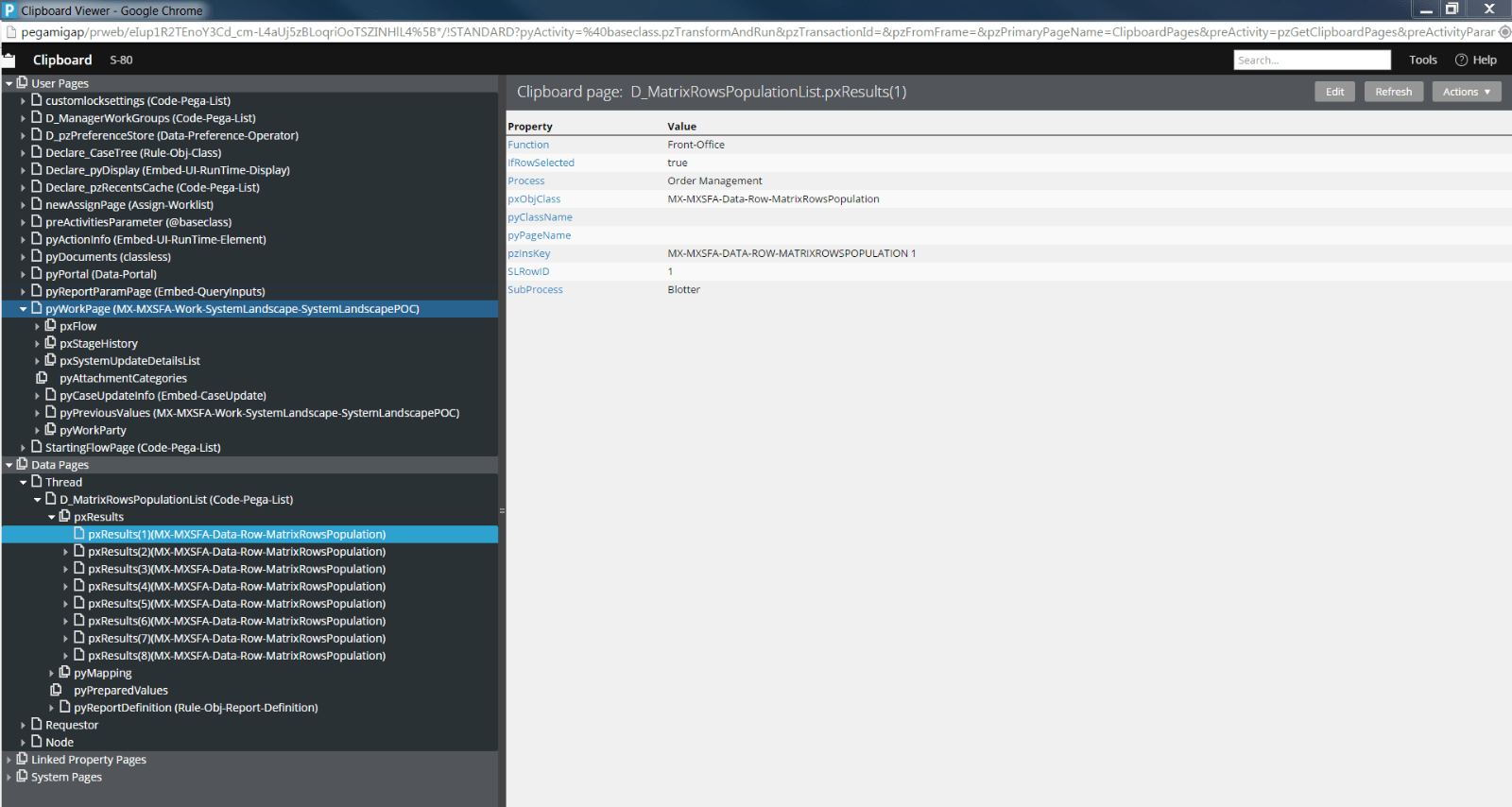The height and width of the screenshot is (807, 1512).
Task: Expand the Node entry arrow
Action: click(24, 743)
